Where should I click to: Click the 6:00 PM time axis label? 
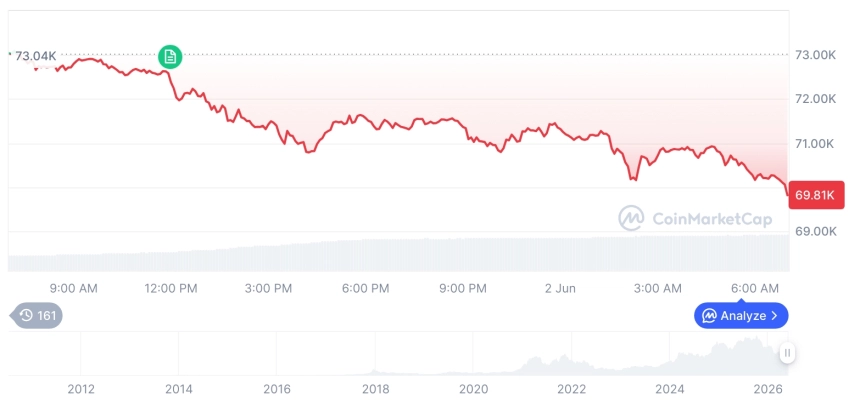coord(366,288)
